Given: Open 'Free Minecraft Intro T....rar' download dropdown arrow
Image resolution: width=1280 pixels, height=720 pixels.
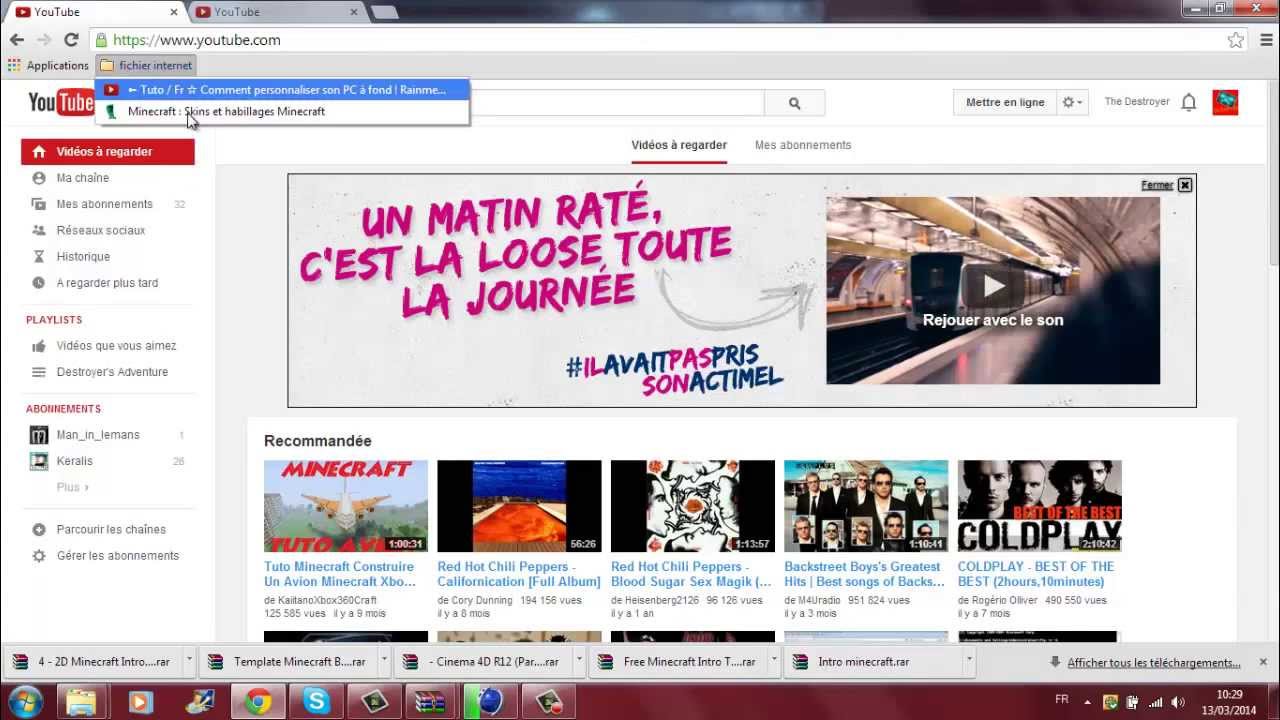Looking at the screenshot, I should point(775,661).
